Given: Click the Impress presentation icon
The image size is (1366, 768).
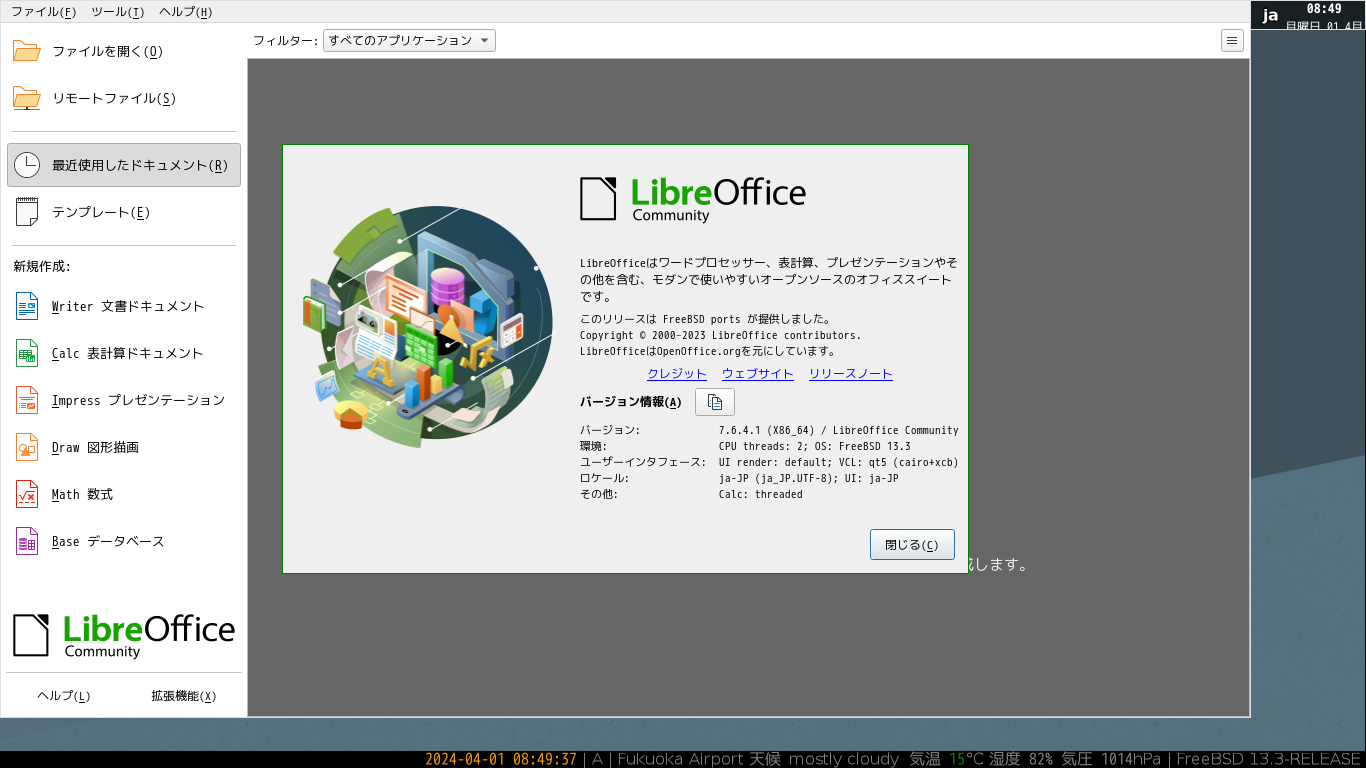Looking at the screenshot, I should point(27,400).
